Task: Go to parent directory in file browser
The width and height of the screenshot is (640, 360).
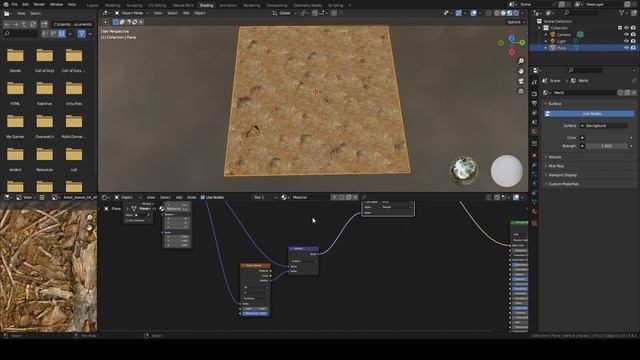Action: tap(24, 24)
